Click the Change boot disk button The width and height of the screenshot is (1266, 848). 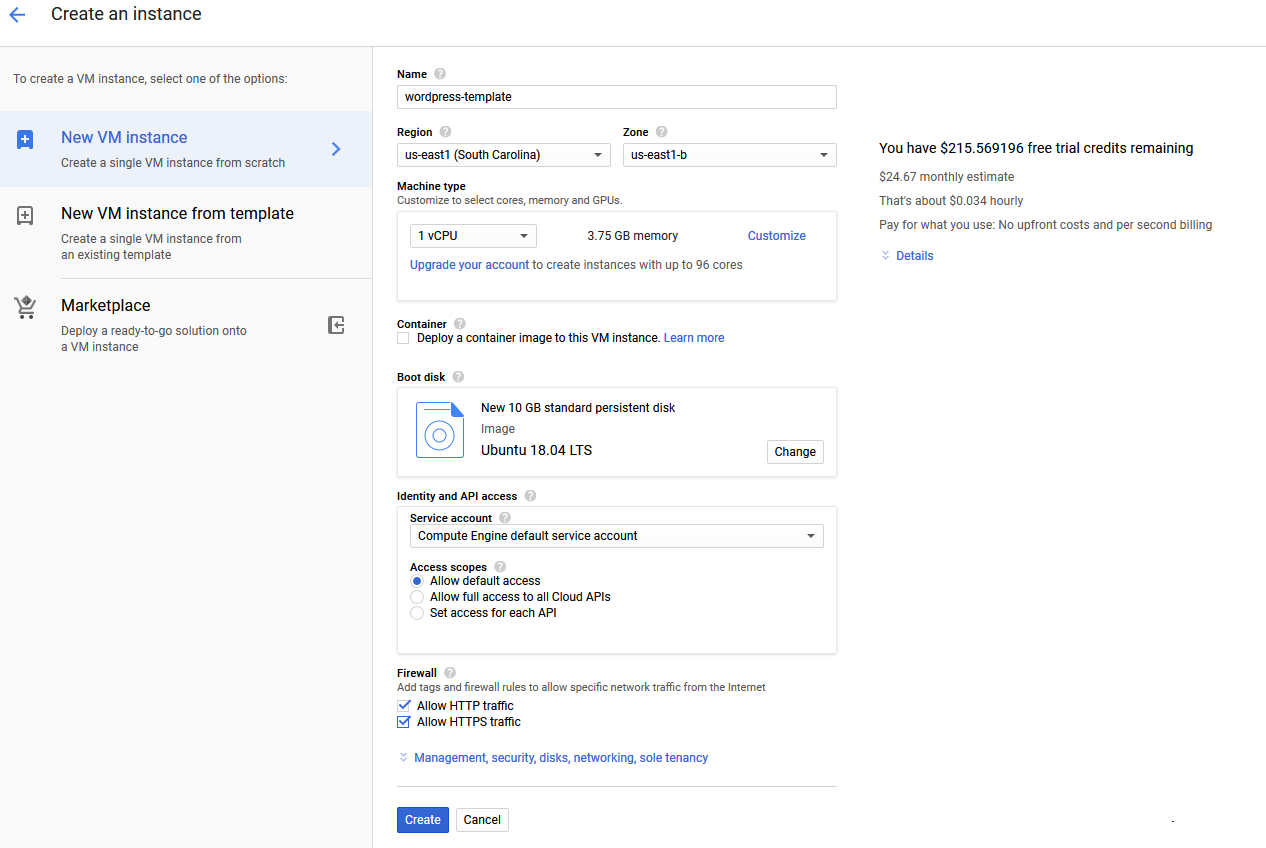[795, 452]
